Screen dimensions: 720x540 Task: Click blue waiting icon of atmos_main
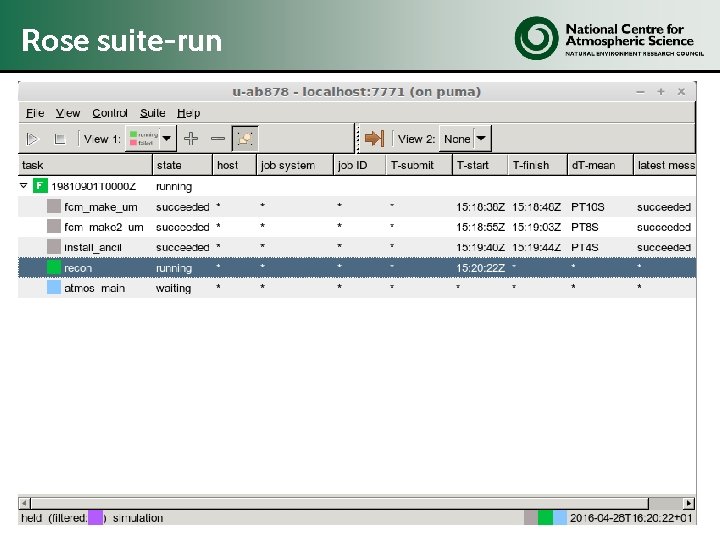(x=54, y=287)
